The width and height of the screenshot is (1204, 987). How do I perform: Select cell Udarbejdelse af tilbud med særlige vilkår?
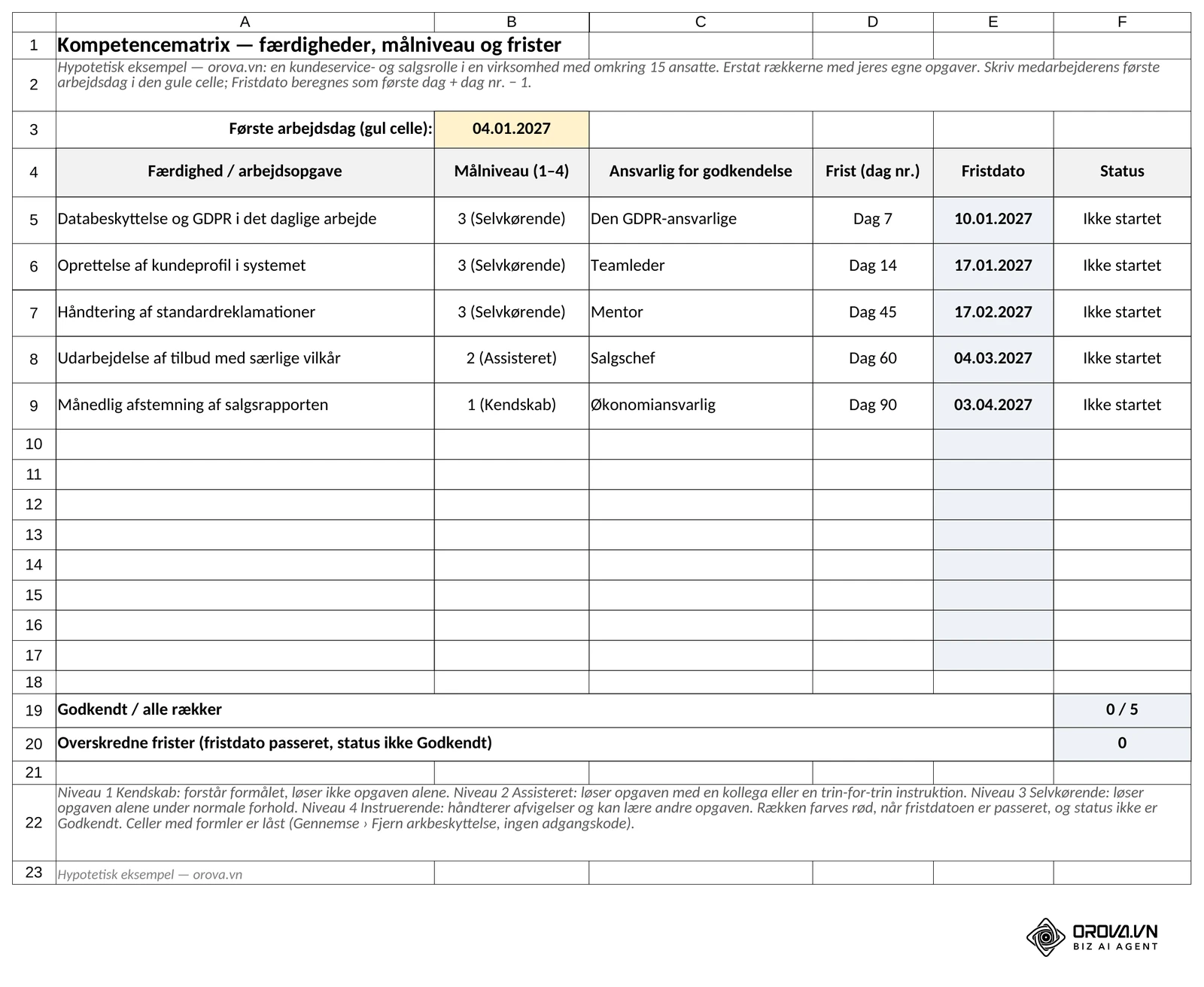pos(245,360)
